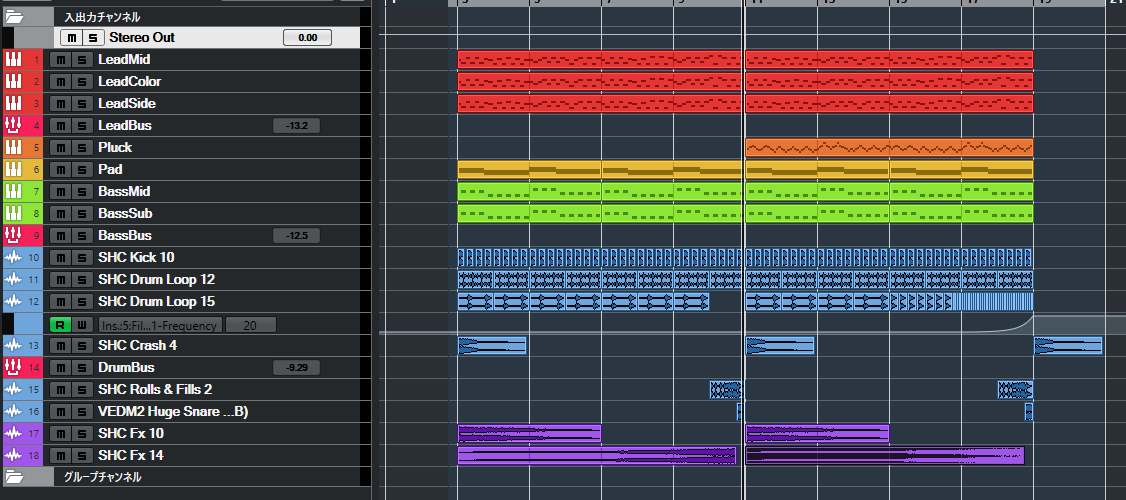Mute the Pad track
This screenshot has width=1126, height=500.
click(60, 170)
